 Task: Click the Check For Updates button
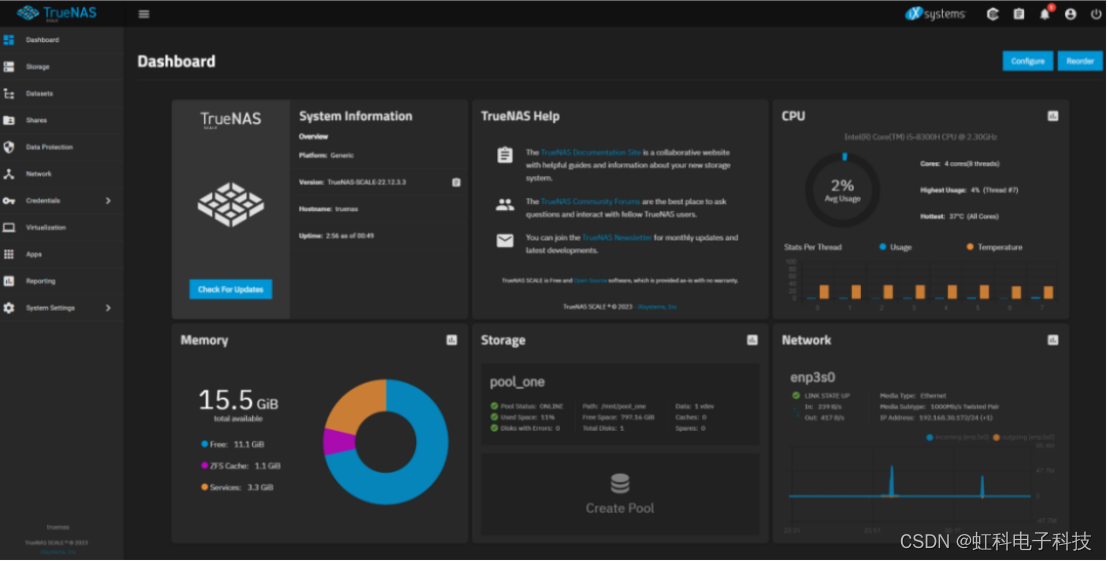tap(230, 289)
